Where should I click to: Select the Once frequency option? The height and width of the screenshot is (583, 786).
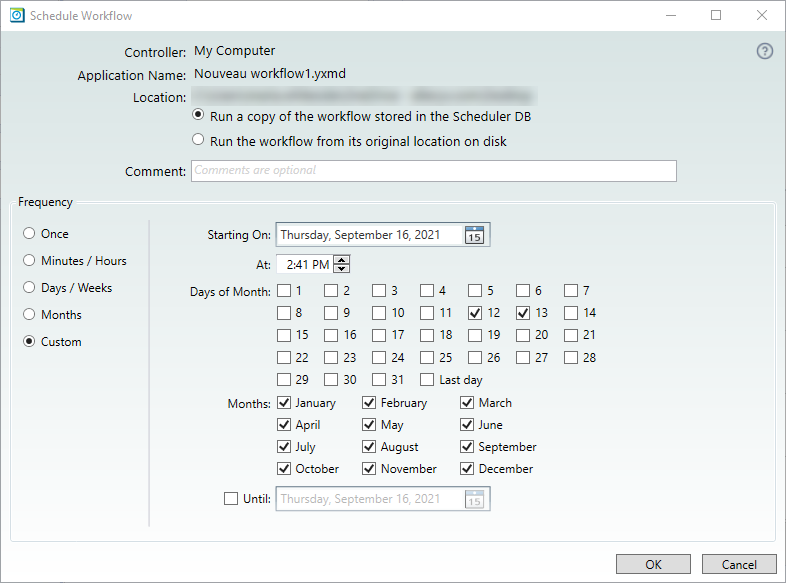point(29,234)
